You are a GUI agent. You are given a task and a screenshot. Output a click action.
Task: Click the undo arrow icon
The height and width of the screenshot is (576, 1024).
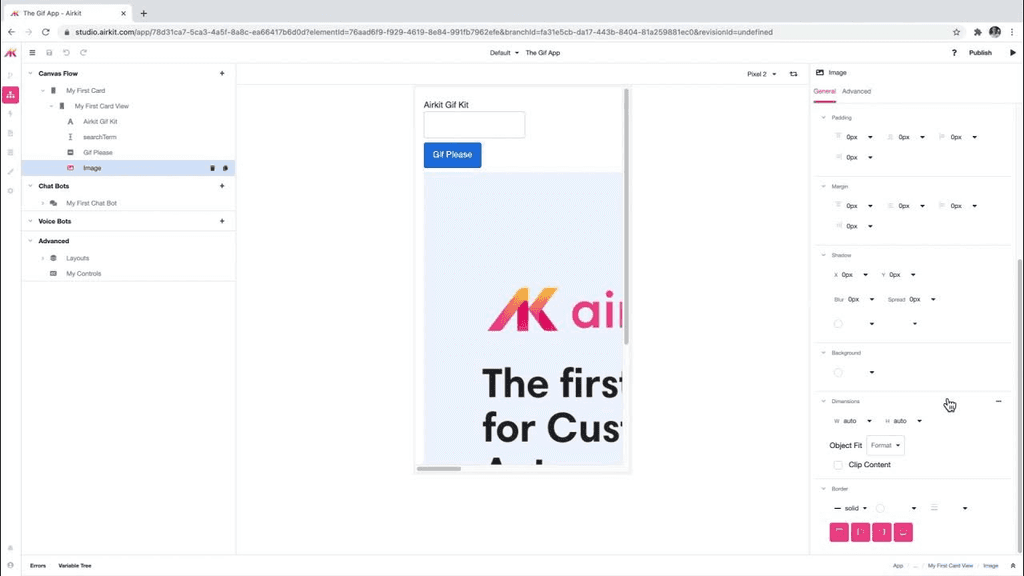[66, 53]
